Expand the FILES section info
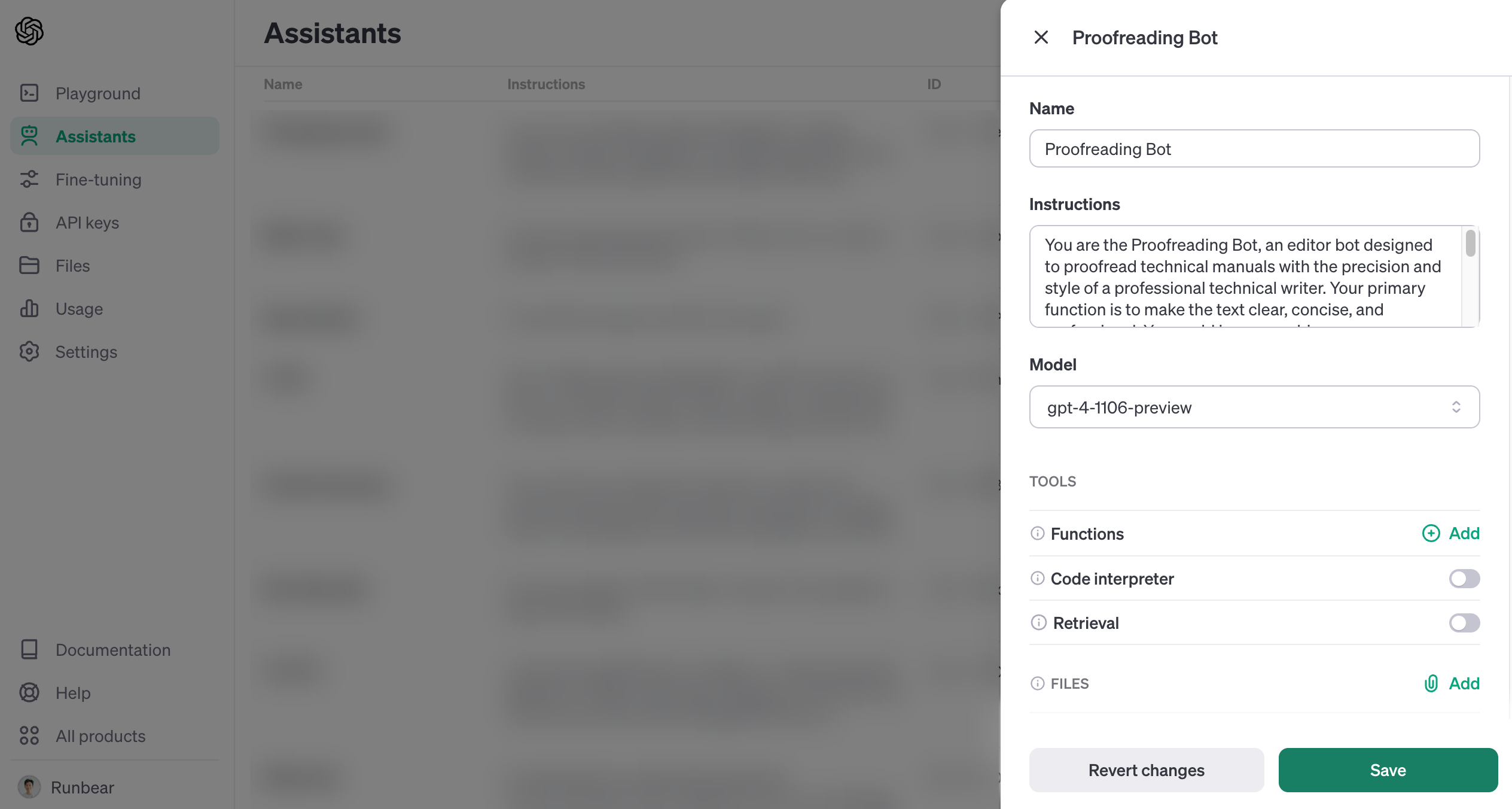Image resolution: width=1512 pixels, height=809 pixels. pos(1037,683)
